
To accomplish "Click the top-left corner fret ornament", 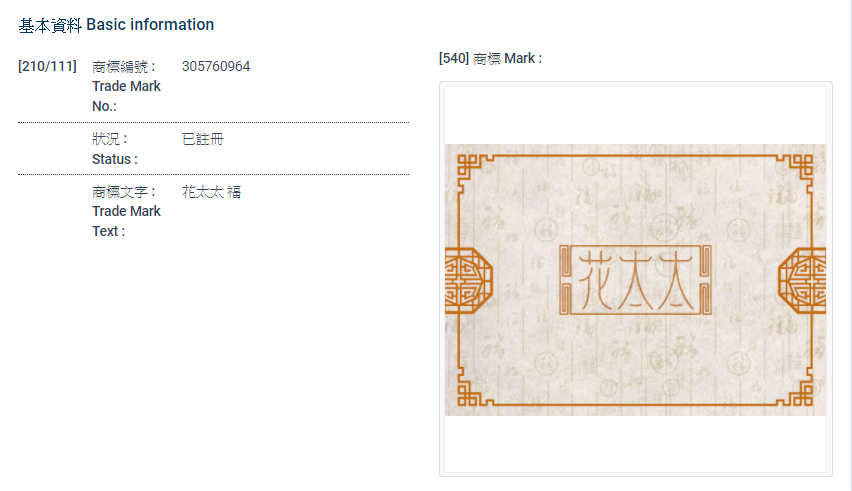I will [465, 166].
